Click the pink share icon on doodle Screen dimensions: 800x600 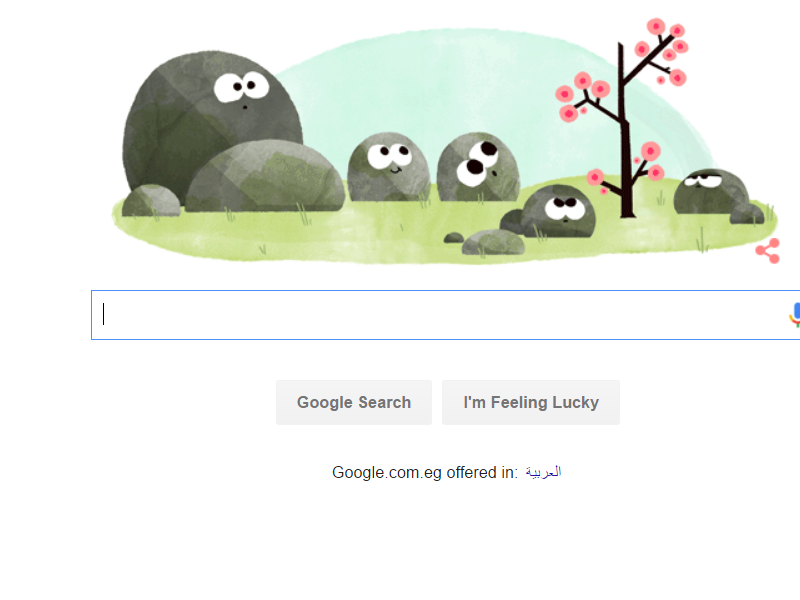tap(768, 251)
